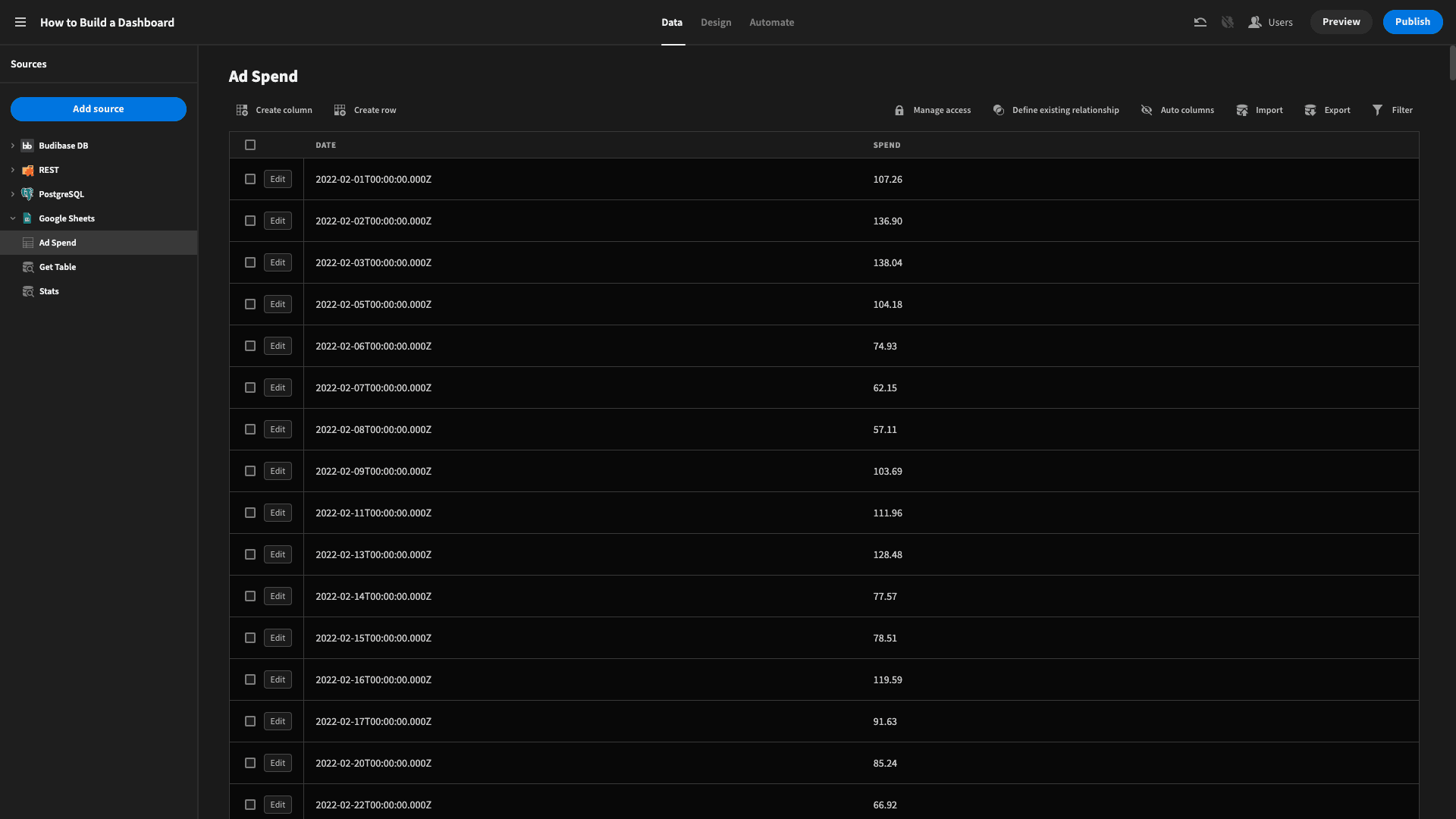Switch to the Automate tab
Viewport: 1456px width, 819px height.
(772, 22)
